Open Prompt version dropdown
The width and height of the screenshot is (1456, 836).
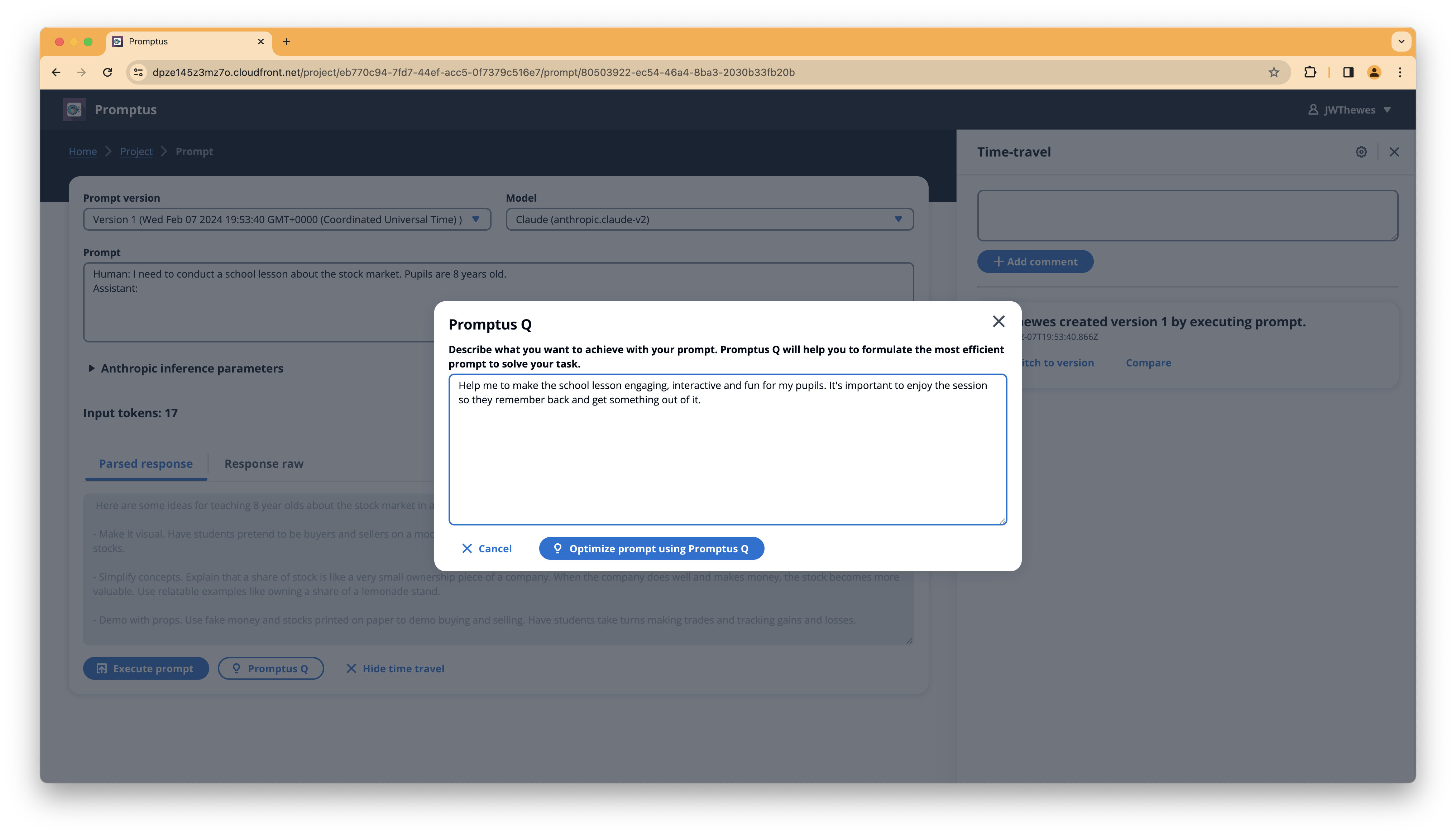[x=287, y=219]
